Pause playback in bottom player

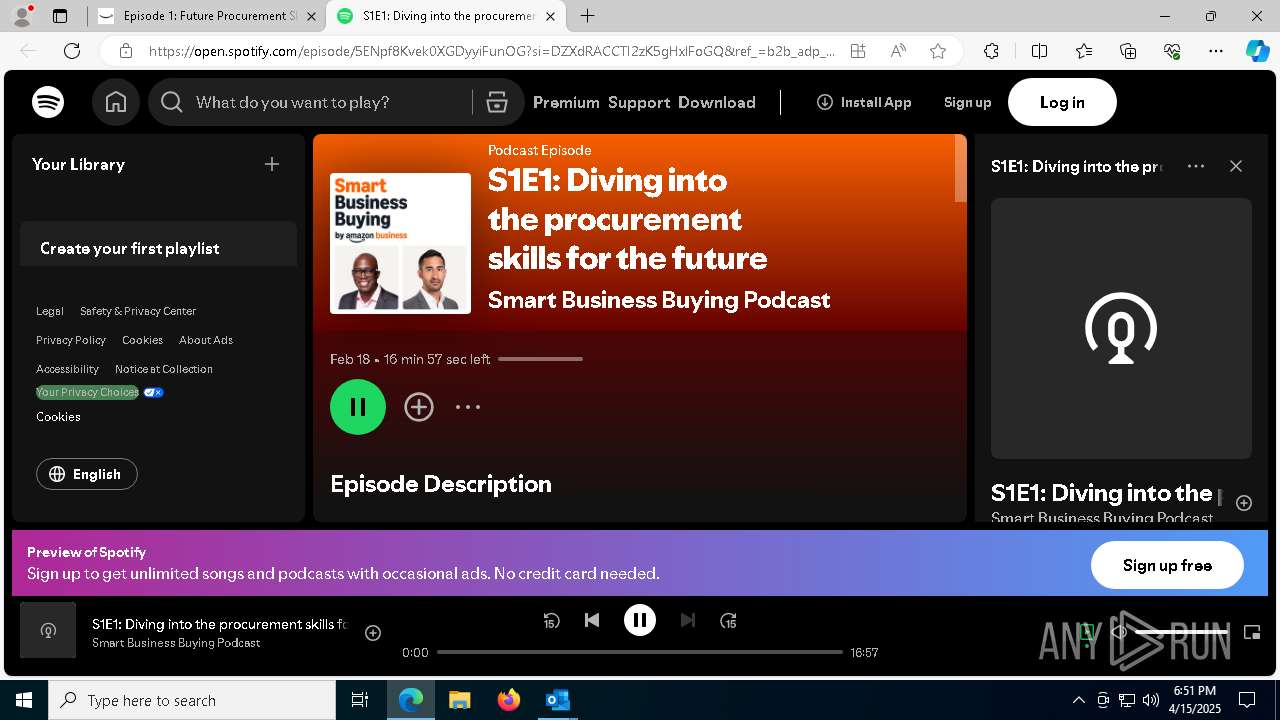coord(640,620)
